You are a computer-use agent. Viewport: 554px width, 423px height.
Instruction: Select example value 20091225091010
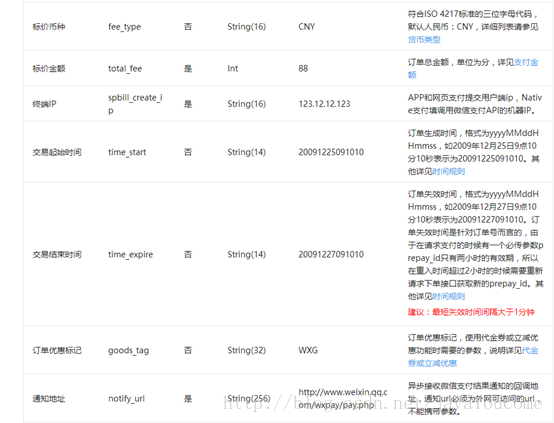[331, 152]
